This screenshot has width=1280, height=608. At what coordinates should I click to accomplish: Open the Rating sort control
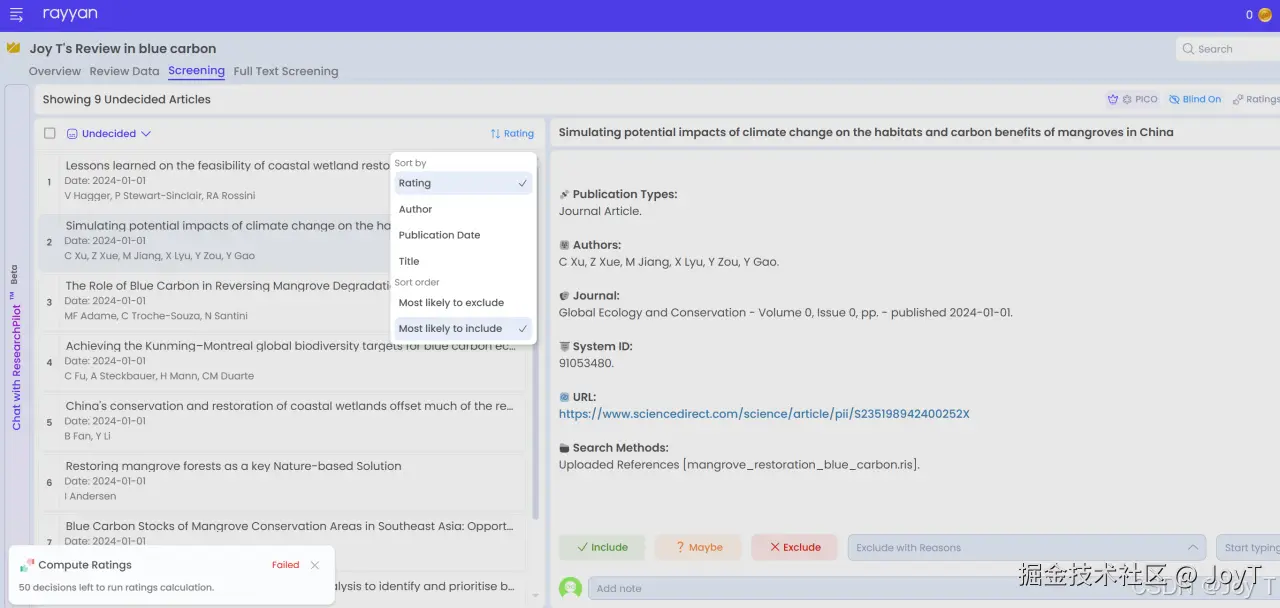coord(512,133)
